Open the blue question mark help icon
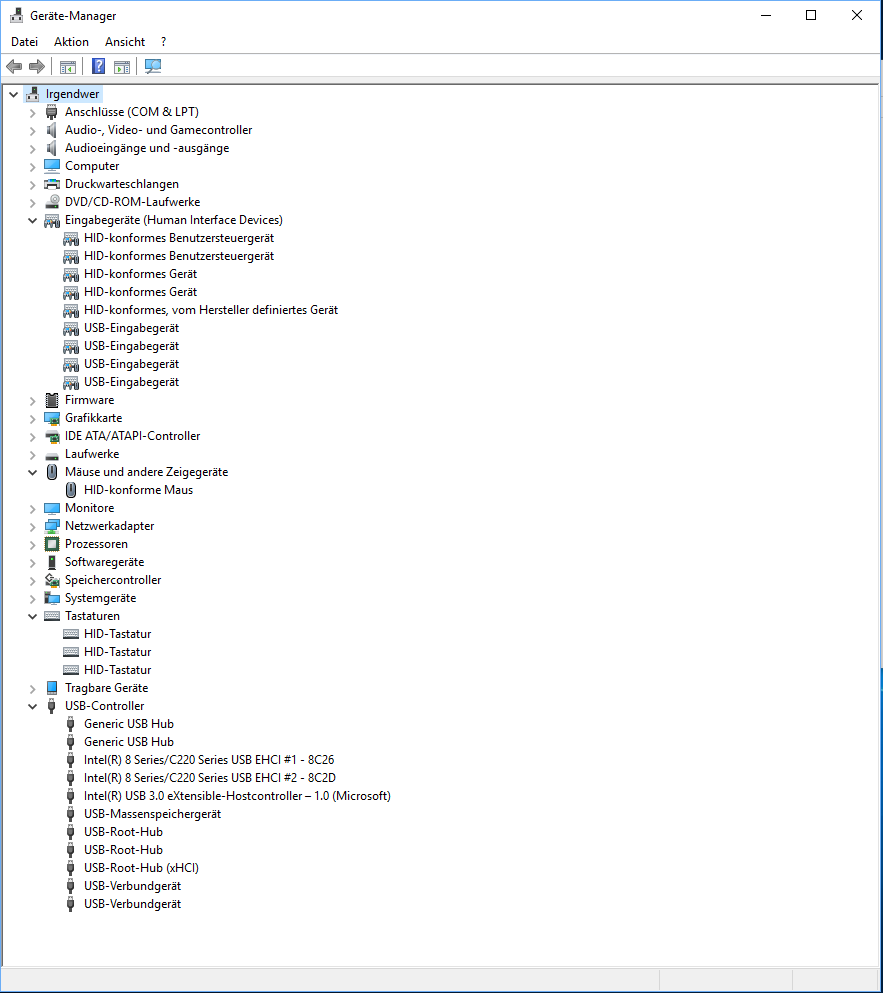The height and width of the screenshot is (993, 883). point(98,67)
